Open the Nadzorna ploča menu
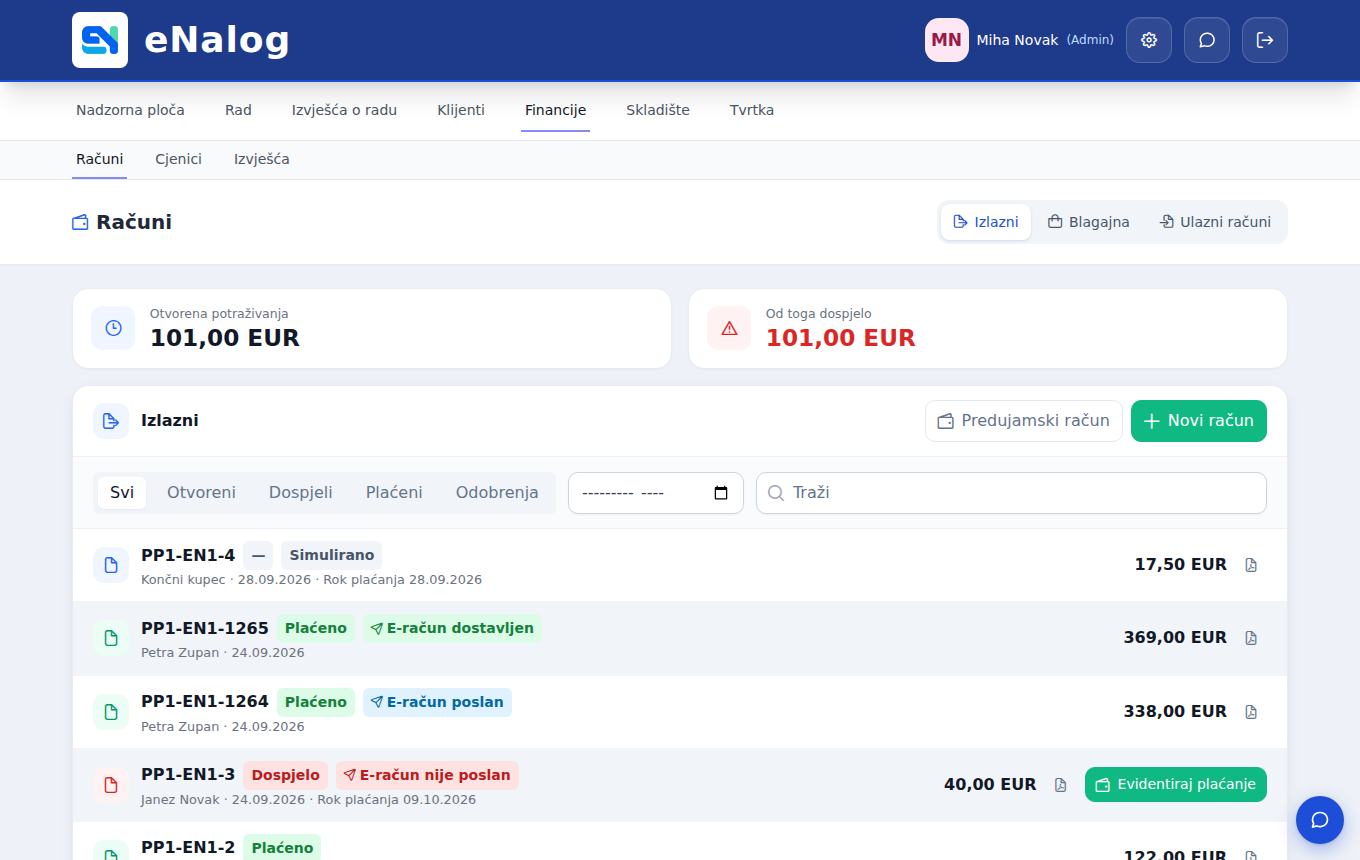Viewport: 1360px width, 860px height. (x=130, y=110)
